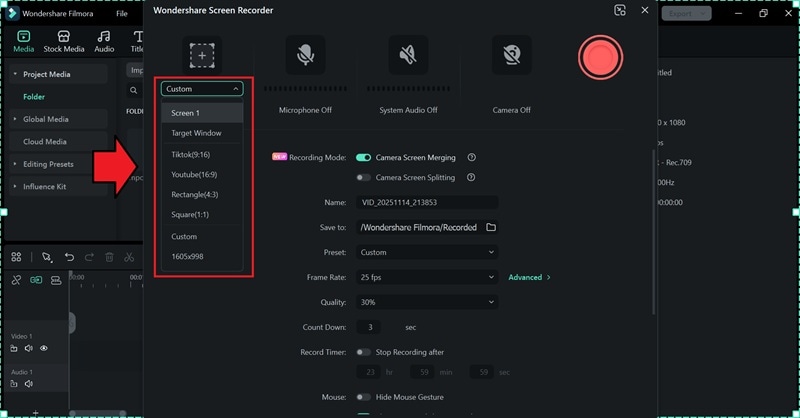
Task: Turn on system audio speaker icon
Action: (408, 55)
